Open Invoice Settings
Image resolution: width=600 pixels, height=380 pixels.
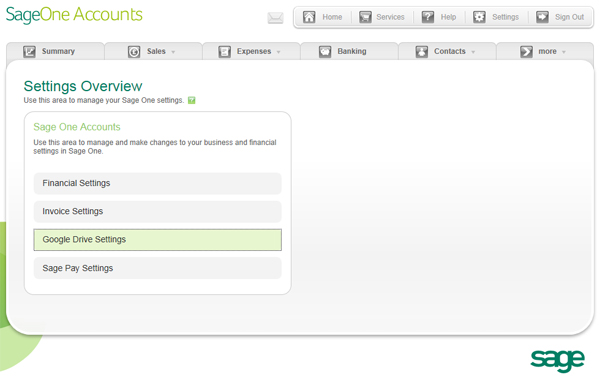(157, 211)
